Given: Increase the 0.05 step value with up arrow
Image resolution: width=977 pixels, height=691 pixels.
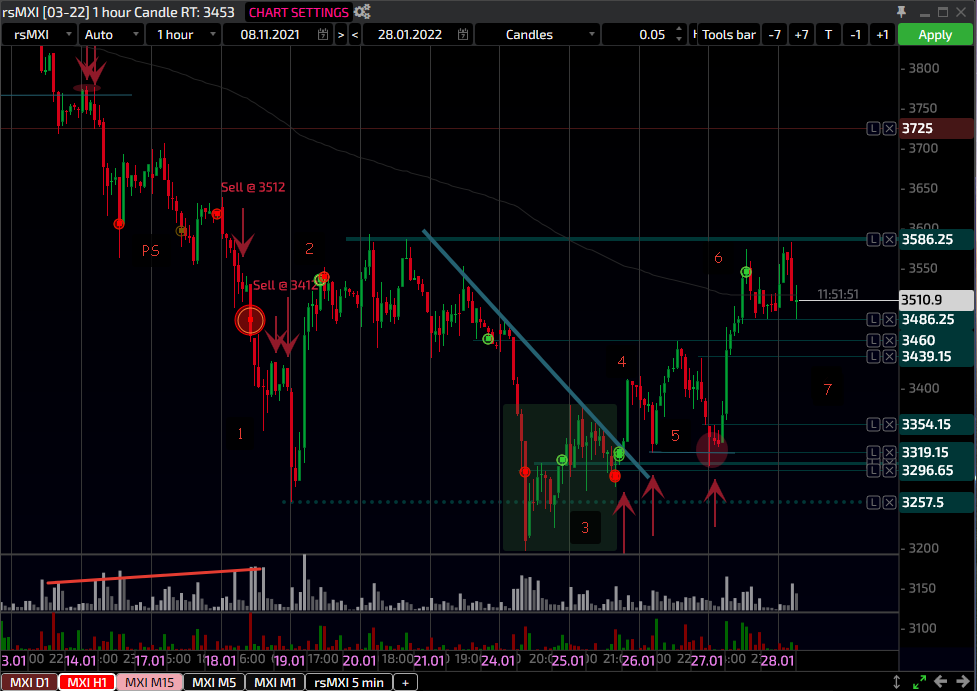Looking at the screenshot, I should pos(679,30).
